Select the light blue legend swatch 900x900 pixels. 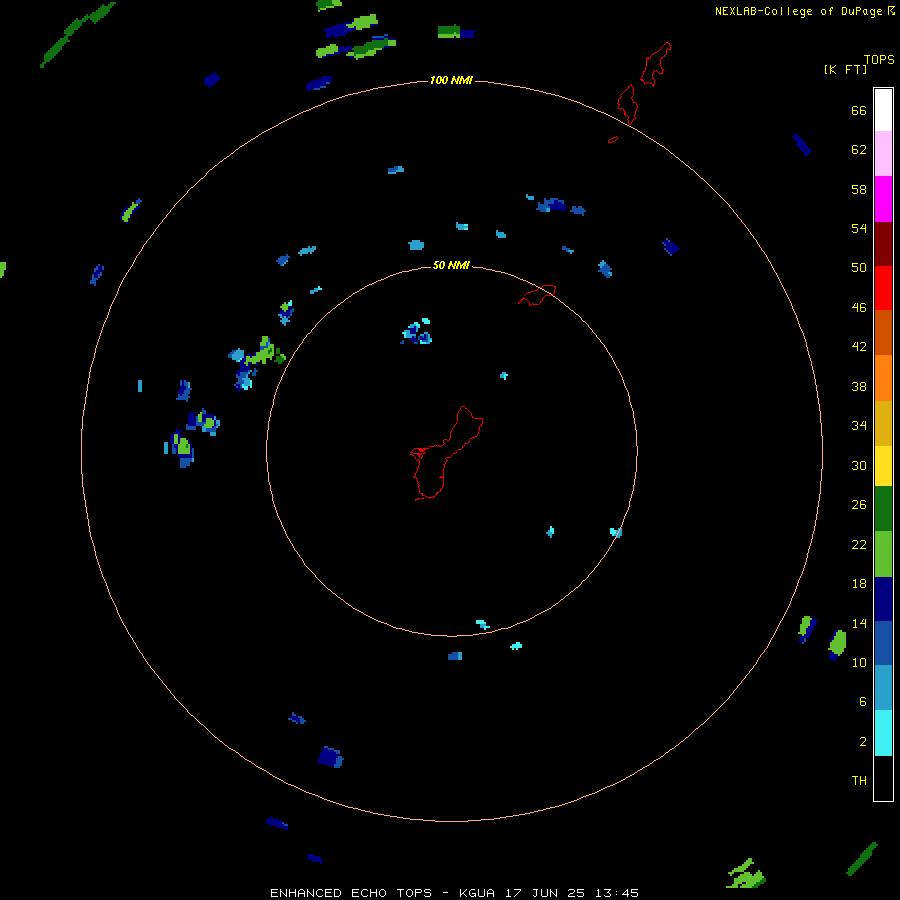click(883, 688)
